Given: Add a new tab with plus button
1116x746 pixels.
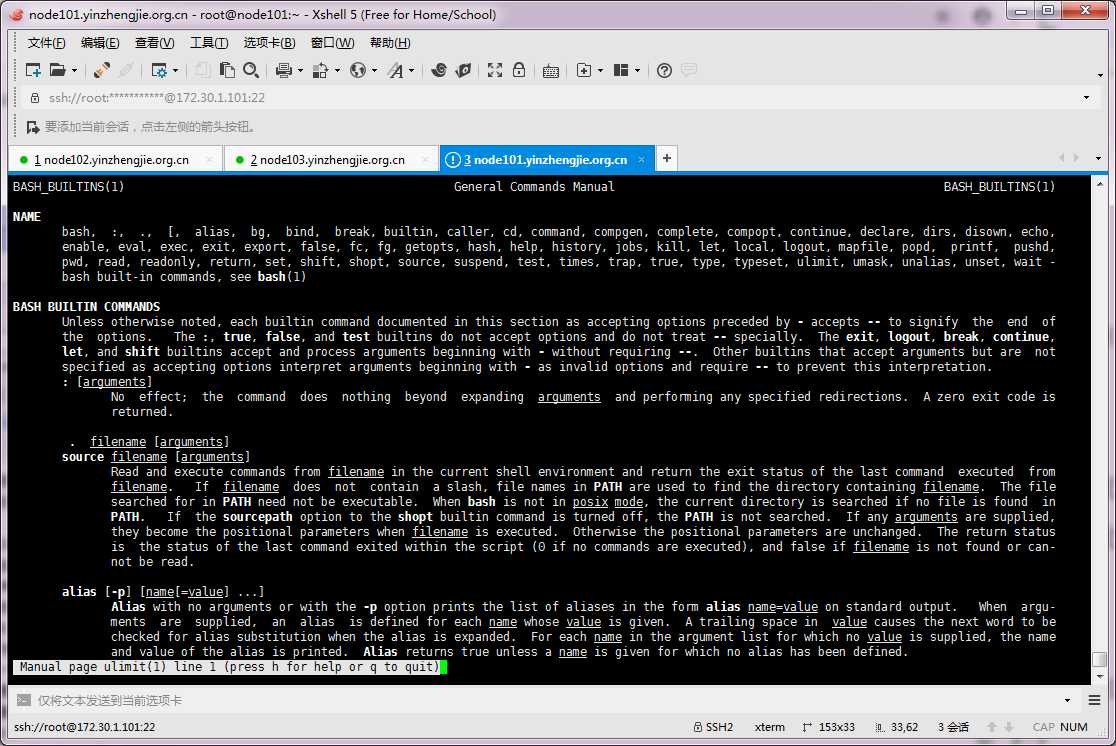Looking at the screenshot, I should tap(666, 158).
